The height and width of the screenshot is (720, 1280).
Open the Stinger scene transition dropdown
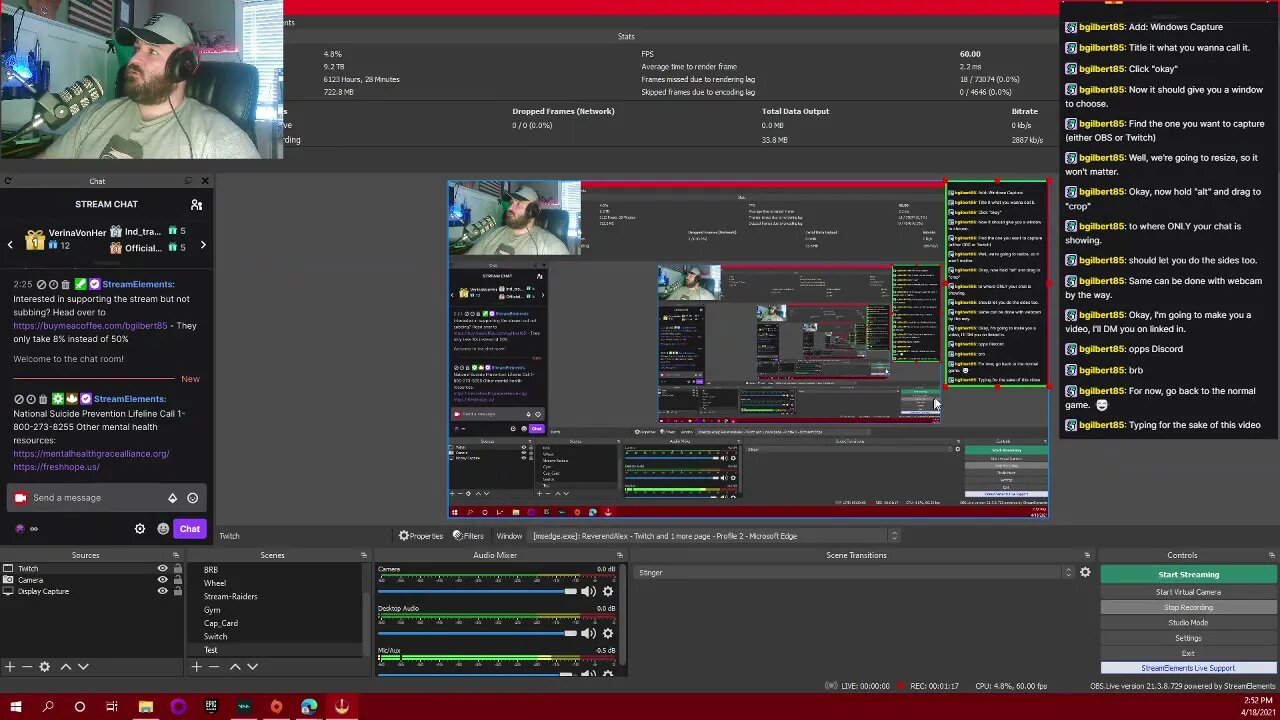[x=856, y=573]
